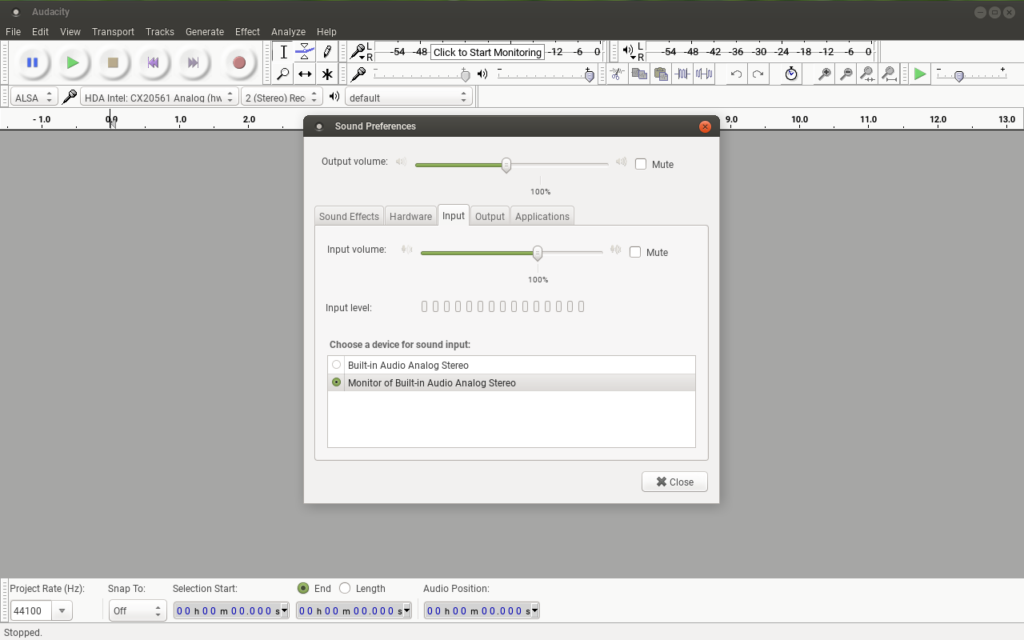Select the magnifier Zoom tool

click(x=283, y=74)
